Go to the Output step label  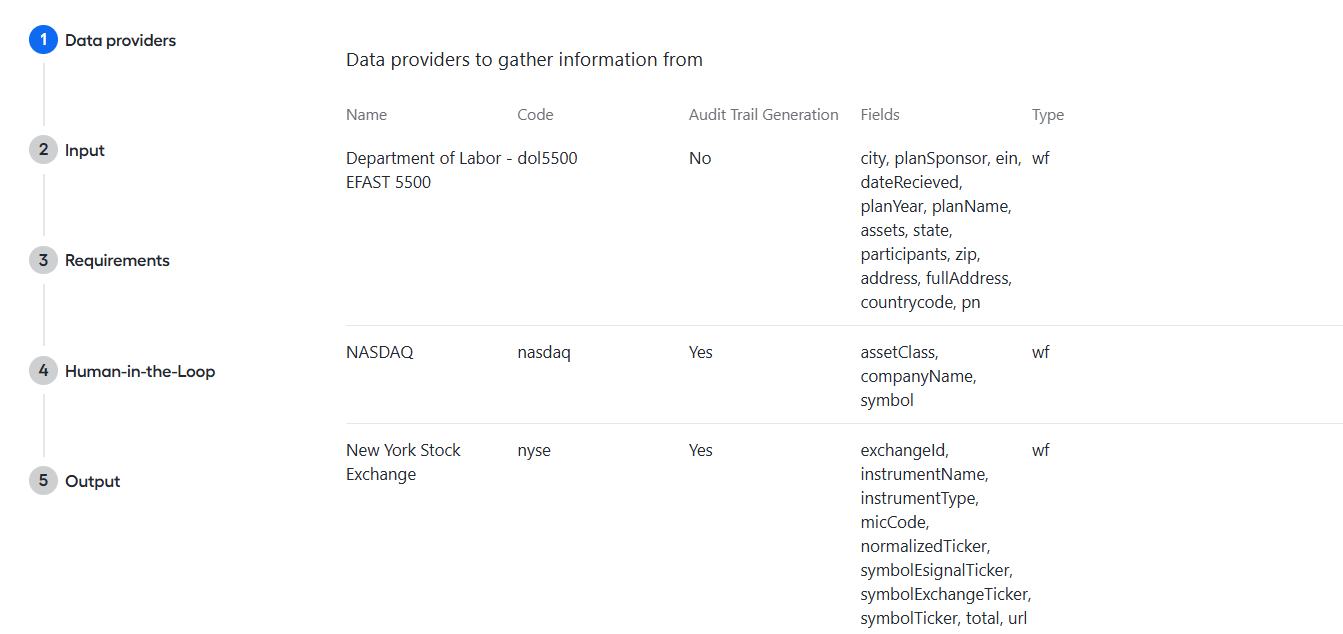(x=92, y=482)
